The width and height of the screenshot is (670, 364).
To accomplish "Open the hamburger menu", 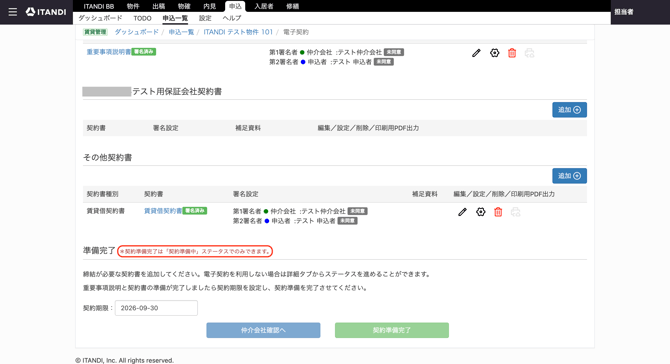I will coord(13,12).
